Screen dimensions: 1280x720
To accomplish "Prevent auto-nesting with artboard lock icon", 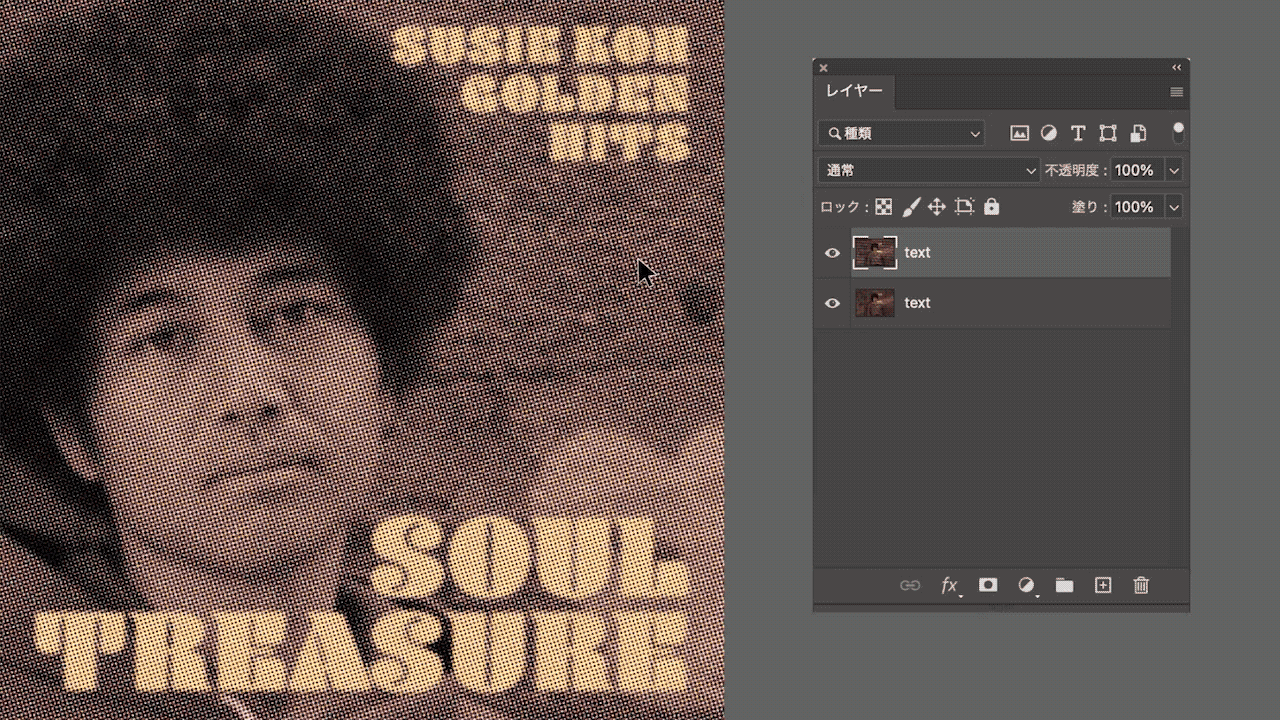I will click(964, 207).
